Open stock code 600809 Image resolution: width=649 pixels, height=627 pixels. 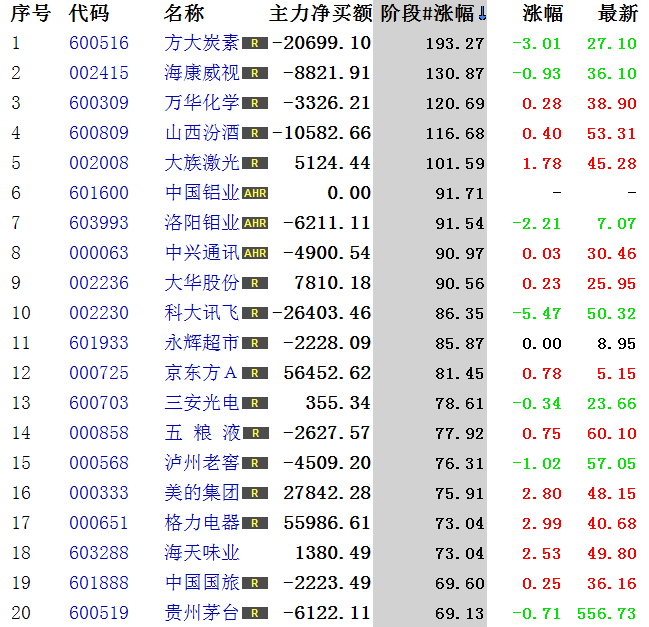[99, 133]
